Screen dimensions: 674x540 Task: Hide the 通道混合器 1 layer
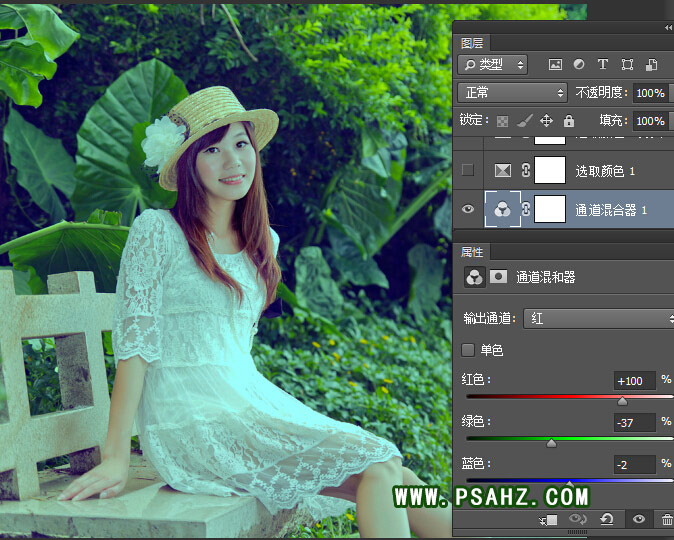[x=468, y=209]
